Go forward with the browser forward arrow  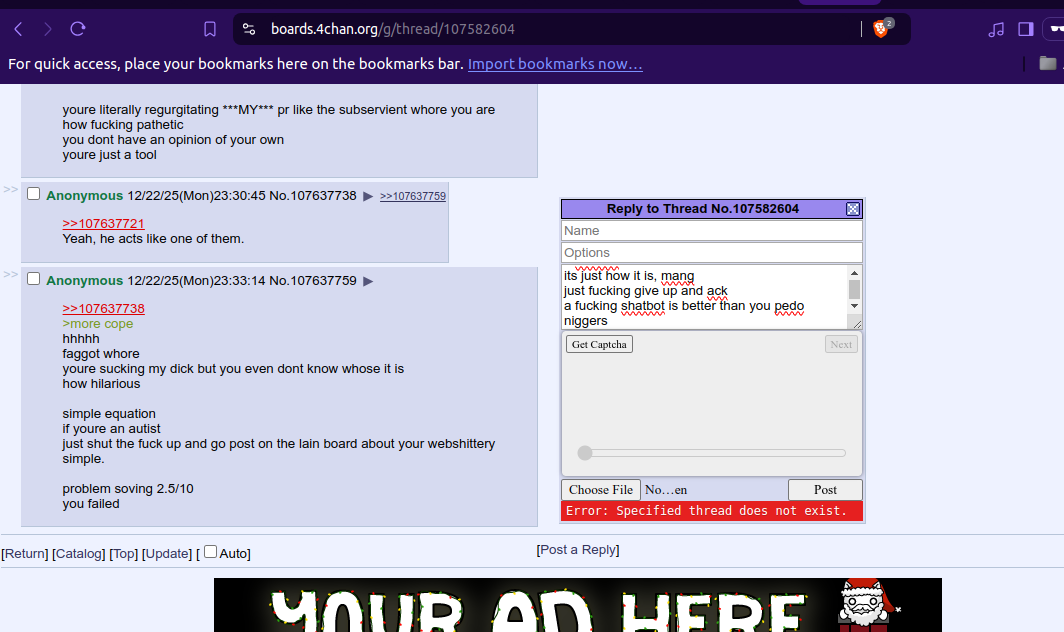[x=48, y=29]
